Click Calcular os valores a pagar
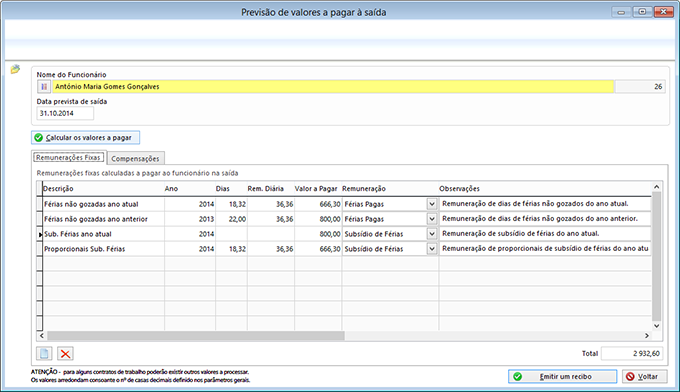 tap(85, 137)
